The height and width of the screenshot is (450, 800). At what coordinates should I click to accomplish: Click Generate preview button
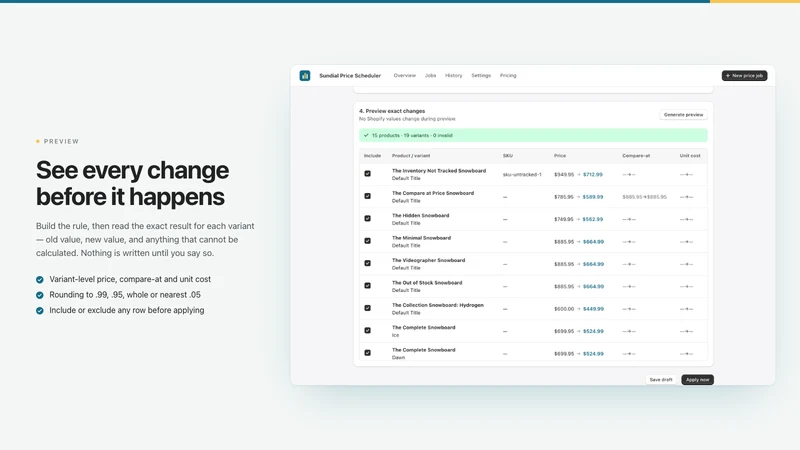tap(683, 115)
